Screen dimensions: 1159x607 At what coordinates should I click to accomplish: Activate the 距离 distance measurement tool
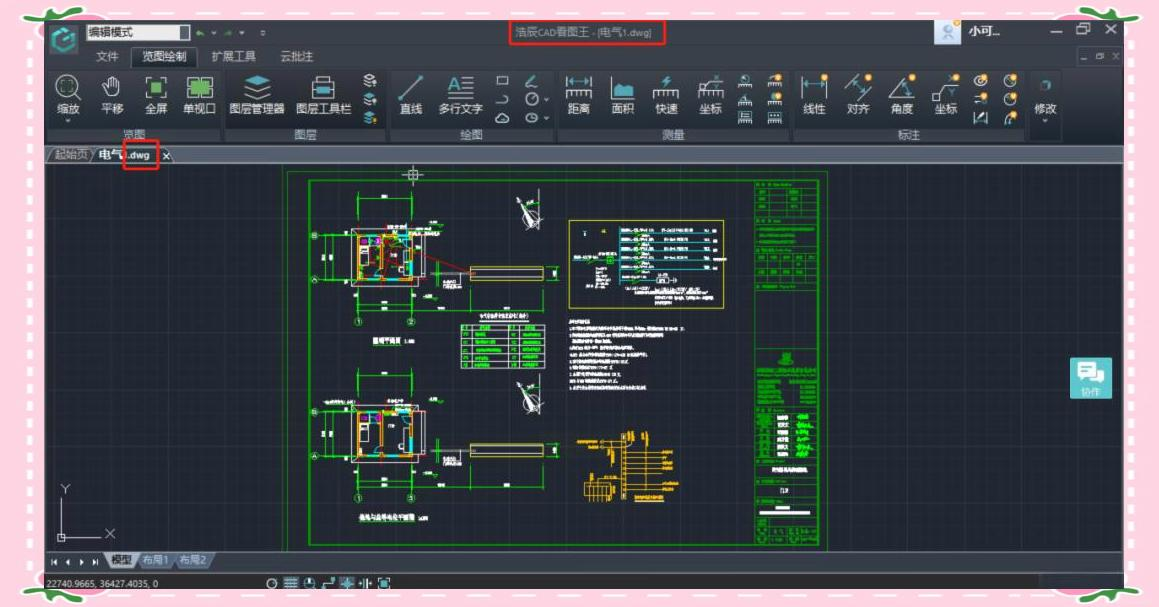click(578, 94)
